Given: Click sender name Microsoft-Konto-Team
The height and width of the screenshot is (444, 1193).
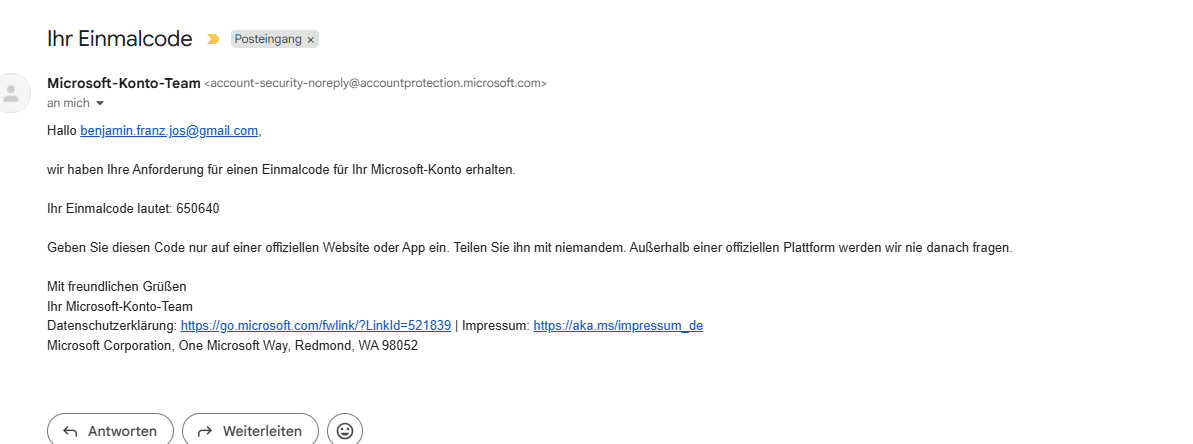Looking at the screenshot, I should coord(124,83).
